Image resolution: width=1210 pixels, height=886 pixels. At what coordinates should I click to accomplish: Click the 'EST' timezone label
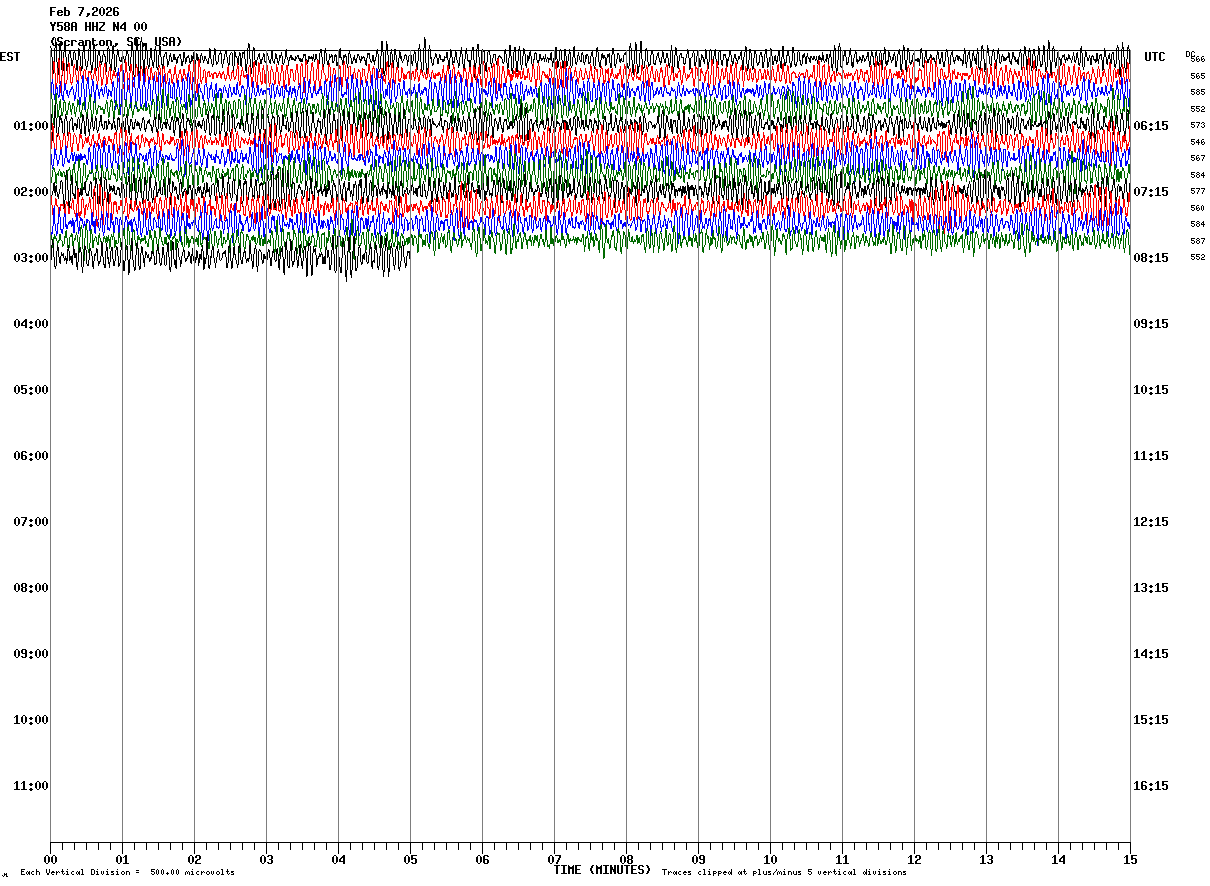[x=10, y=57]
